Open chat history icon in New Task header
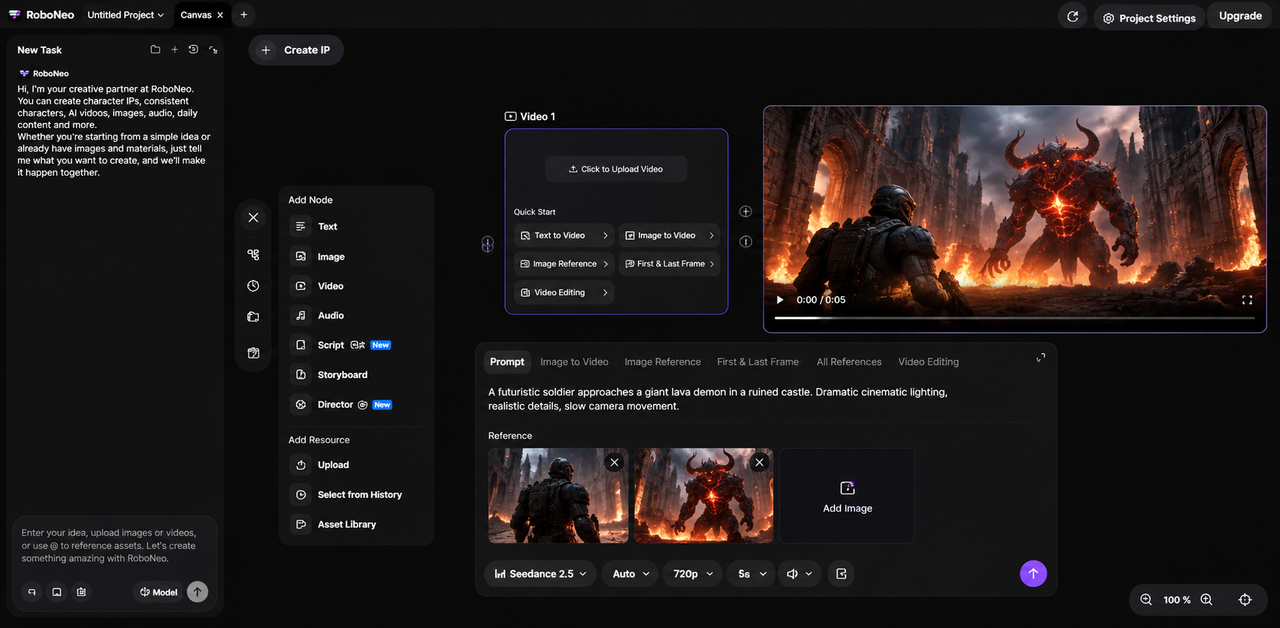1280x628 pixels. pyautogui.click(x=193, y=49)
